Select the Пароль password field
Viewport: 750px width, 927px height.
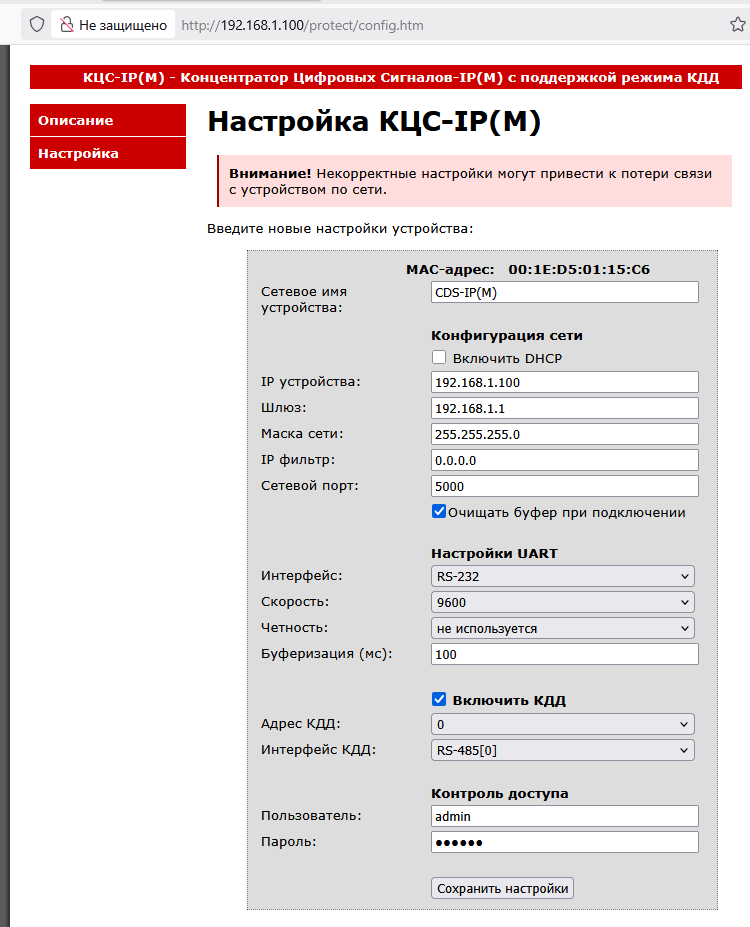[x=564, y=842]
